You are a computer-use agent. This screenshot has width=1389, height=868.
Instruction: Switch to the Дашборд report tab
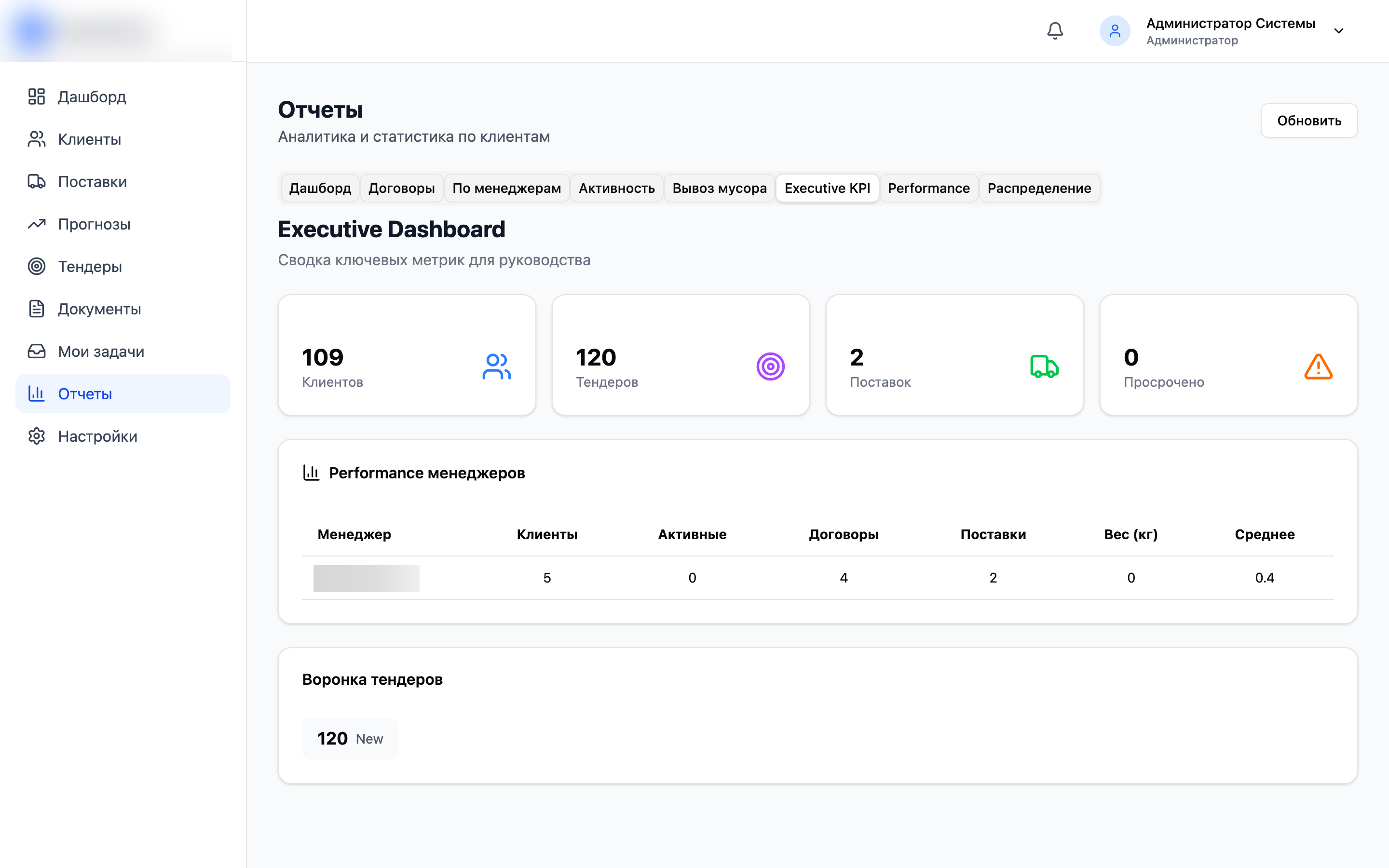click(320, 188)
